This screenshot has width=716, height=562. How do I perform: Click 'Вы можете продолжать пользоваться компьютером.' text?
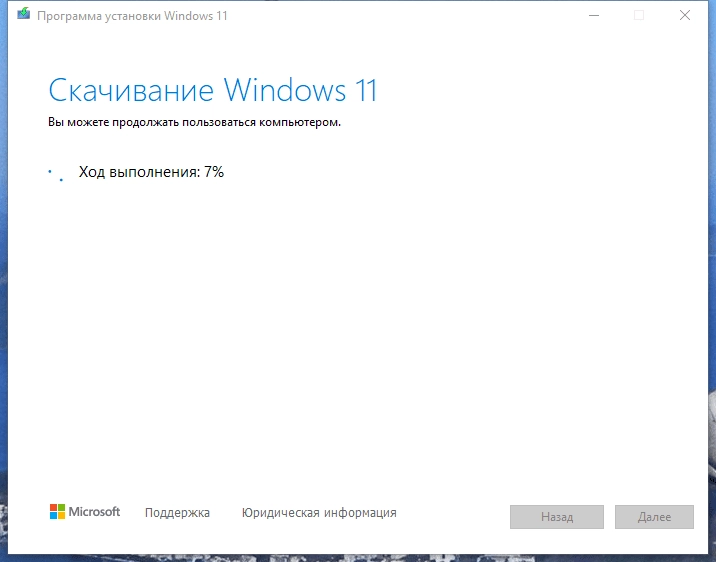point(195,122)
